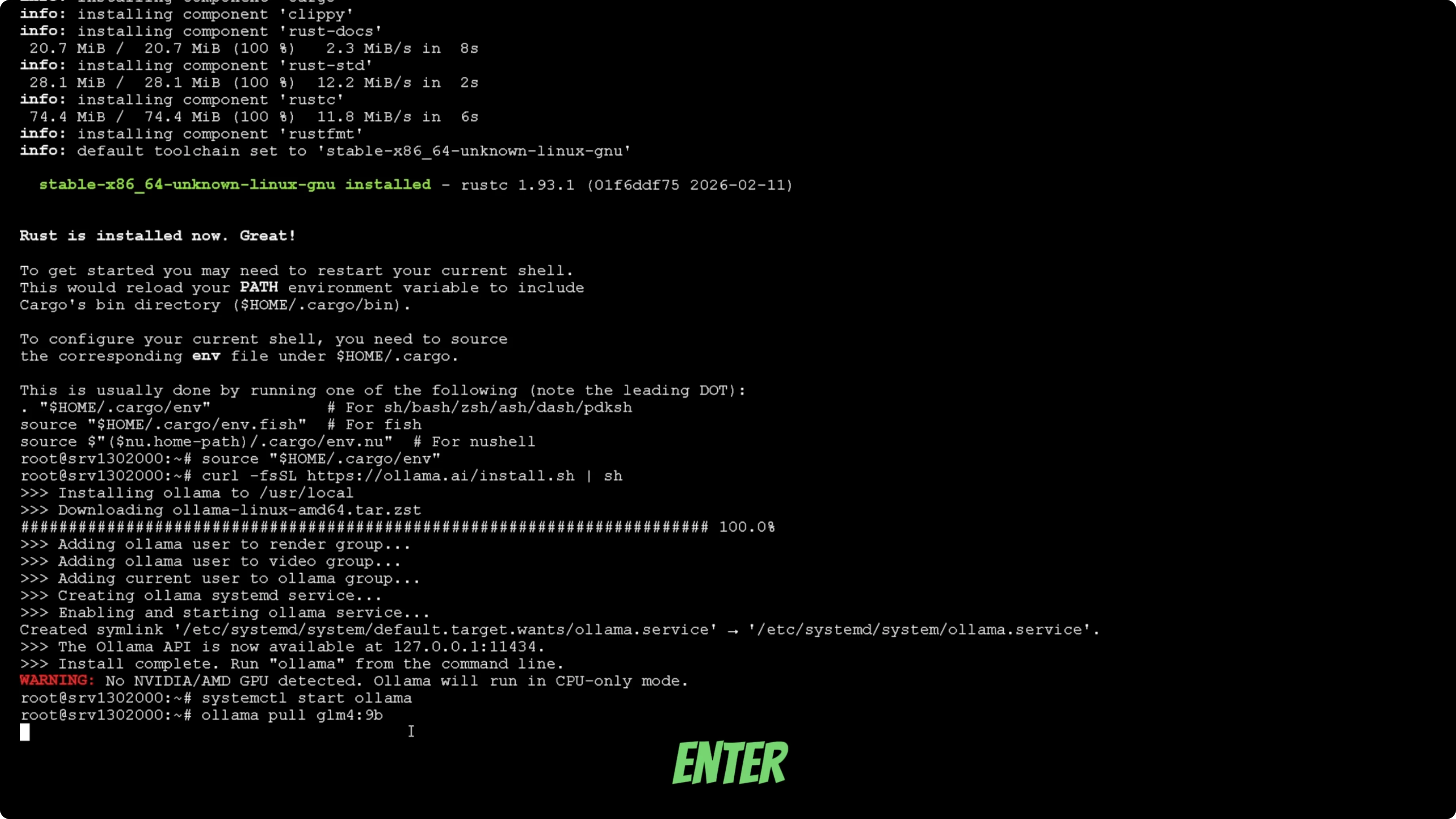Viewport: 1456px width, 819px height.
Task: Click the rustc 1.93.1 version string
Action: coord(518,185)
